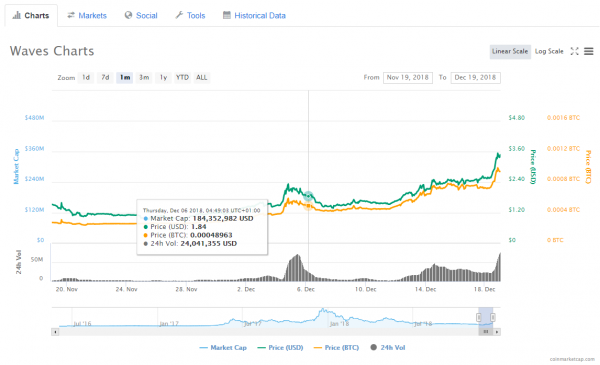Open the Markets tab
Screen dimensions: 600x365
pyautogui.click(x=87, y=16)
